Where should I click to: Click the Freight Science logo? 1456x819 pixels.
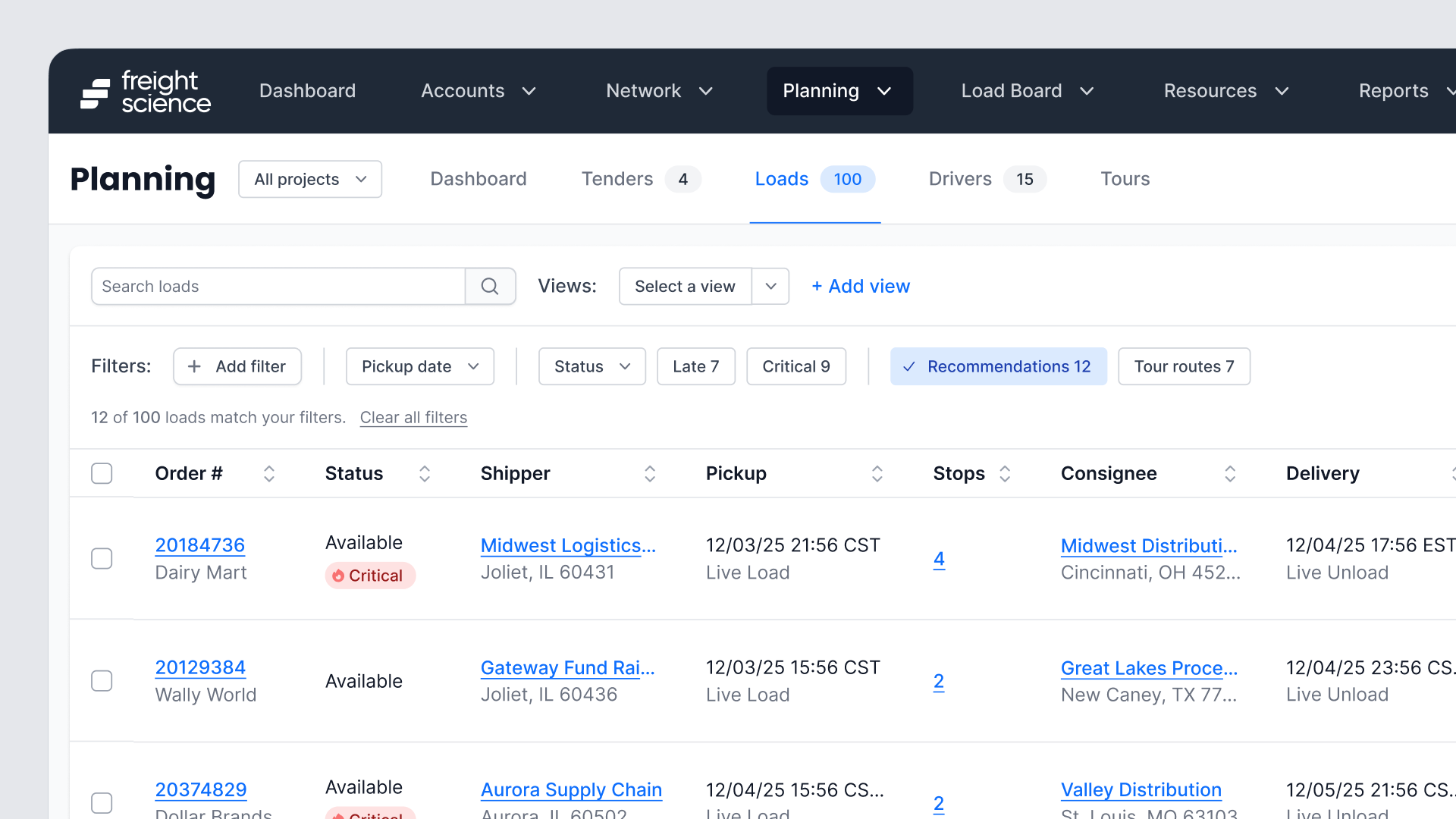tap(146, 91)
